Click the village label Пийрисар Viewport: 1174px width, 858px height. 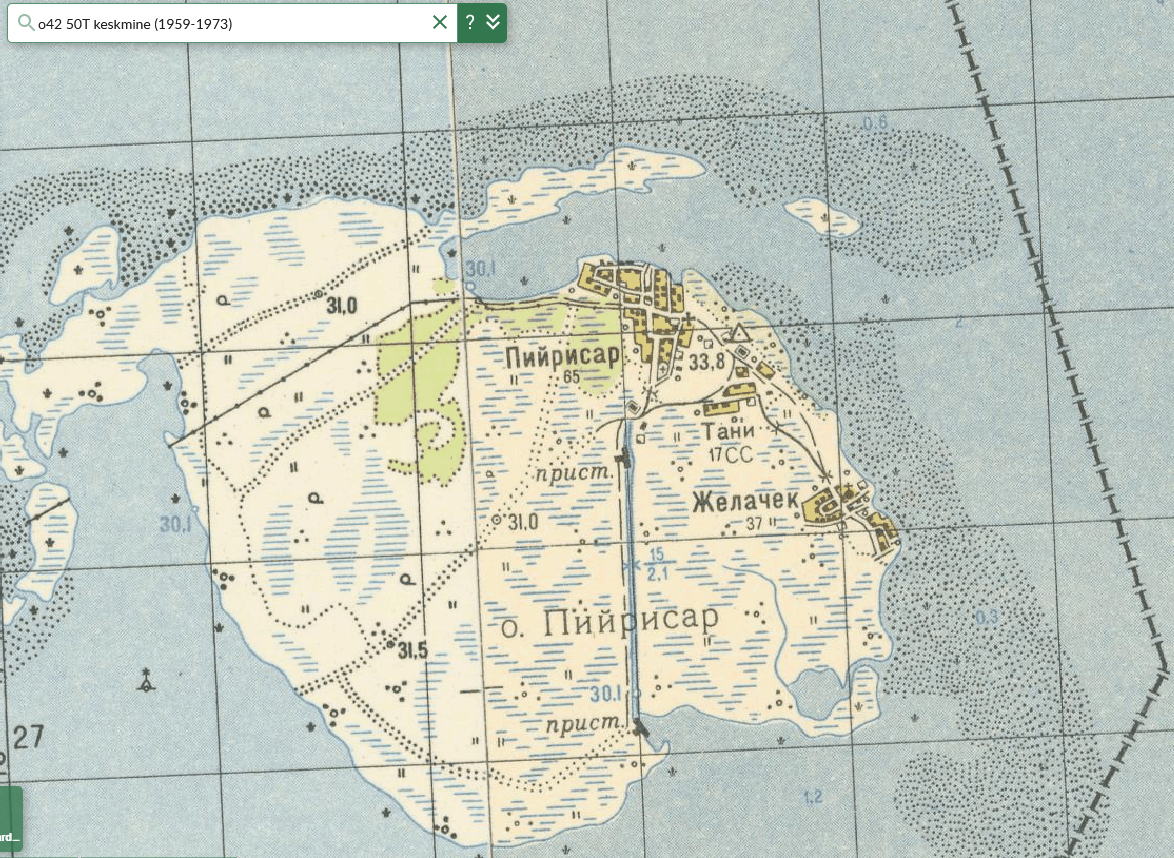coord(563,356)
